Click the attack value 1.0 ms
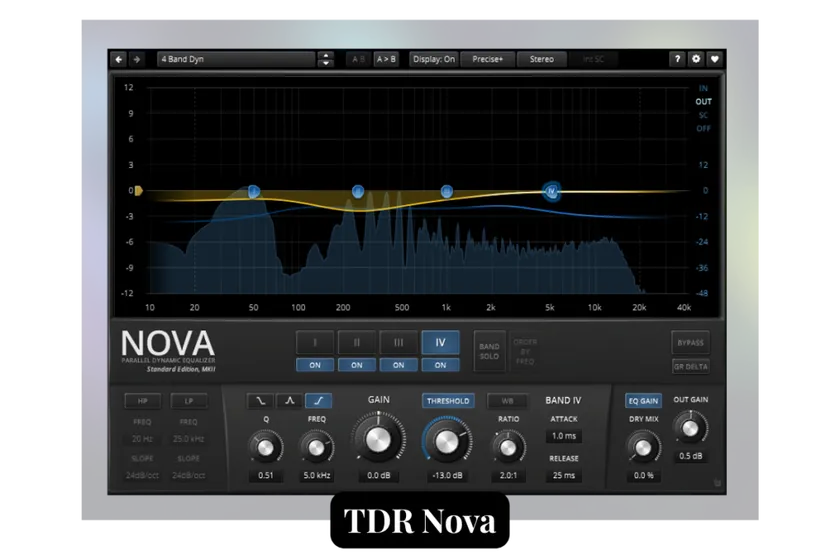 tap(564, 436)
